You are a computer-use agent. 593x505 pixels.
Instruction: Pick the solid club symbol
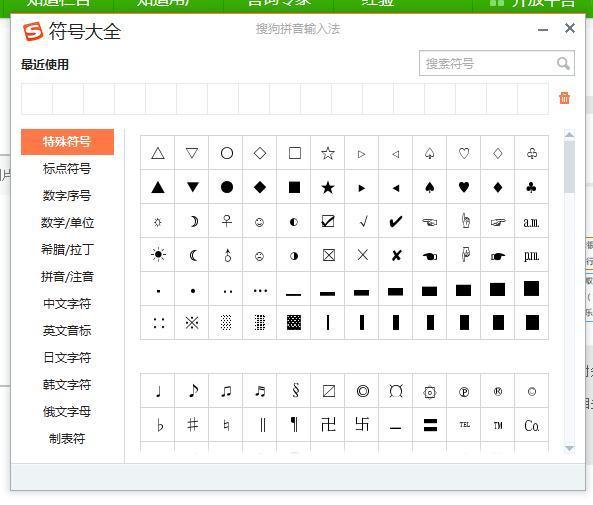pos(531,187)
